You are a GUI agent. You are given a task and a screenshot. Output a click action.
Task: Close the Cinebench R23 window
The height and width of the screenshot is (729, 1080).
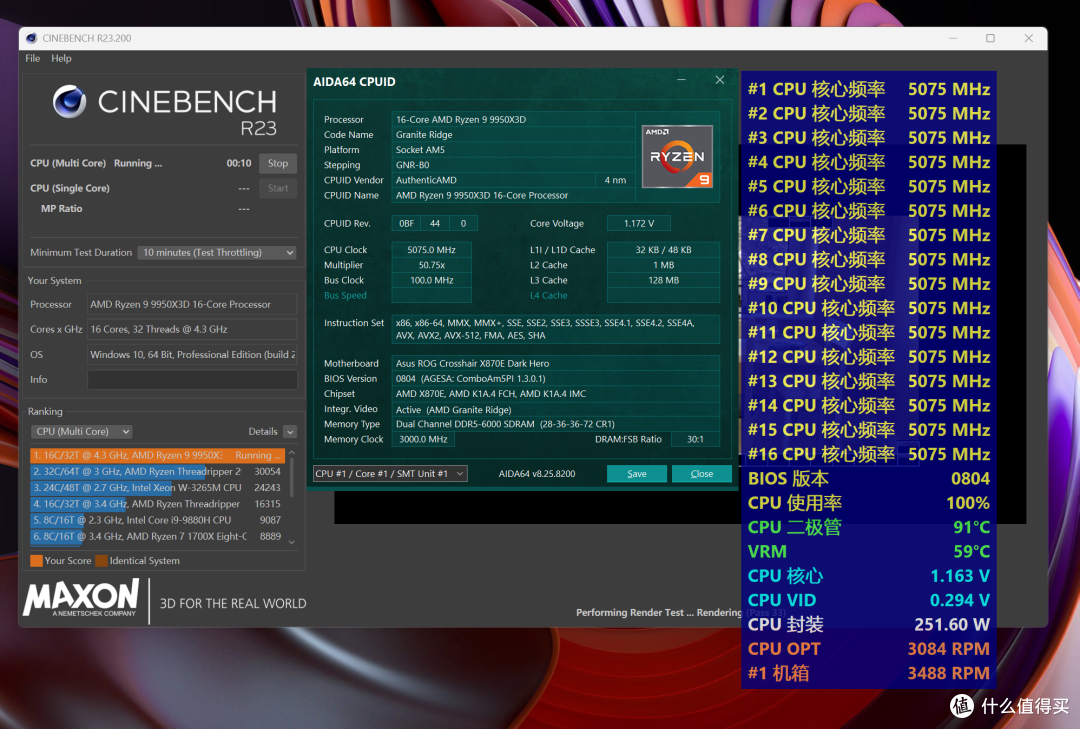pos(1028,38)
